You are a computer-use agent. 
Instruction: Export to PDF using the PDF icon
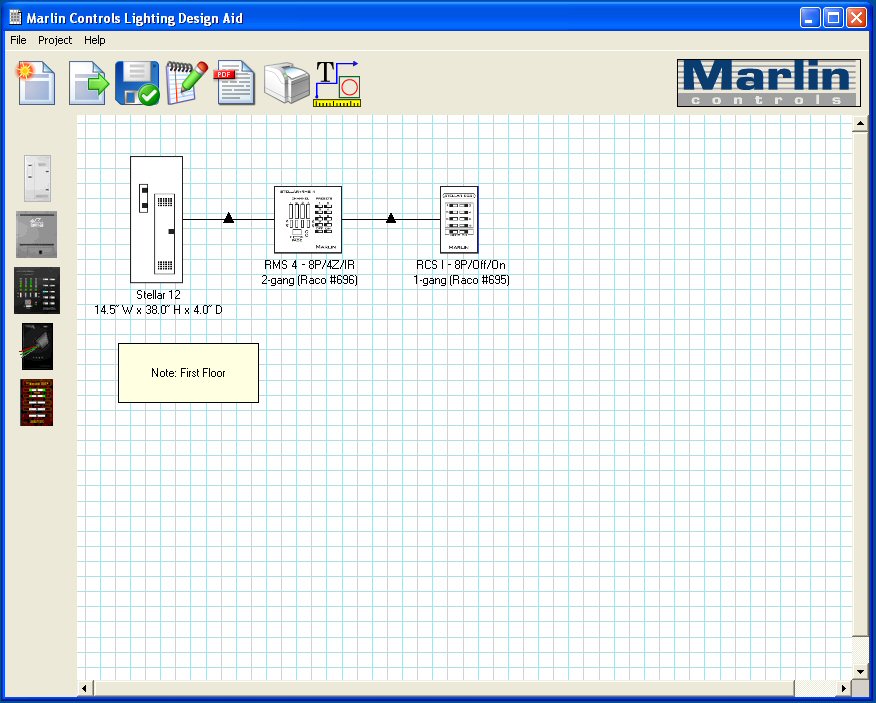point(235,82)
